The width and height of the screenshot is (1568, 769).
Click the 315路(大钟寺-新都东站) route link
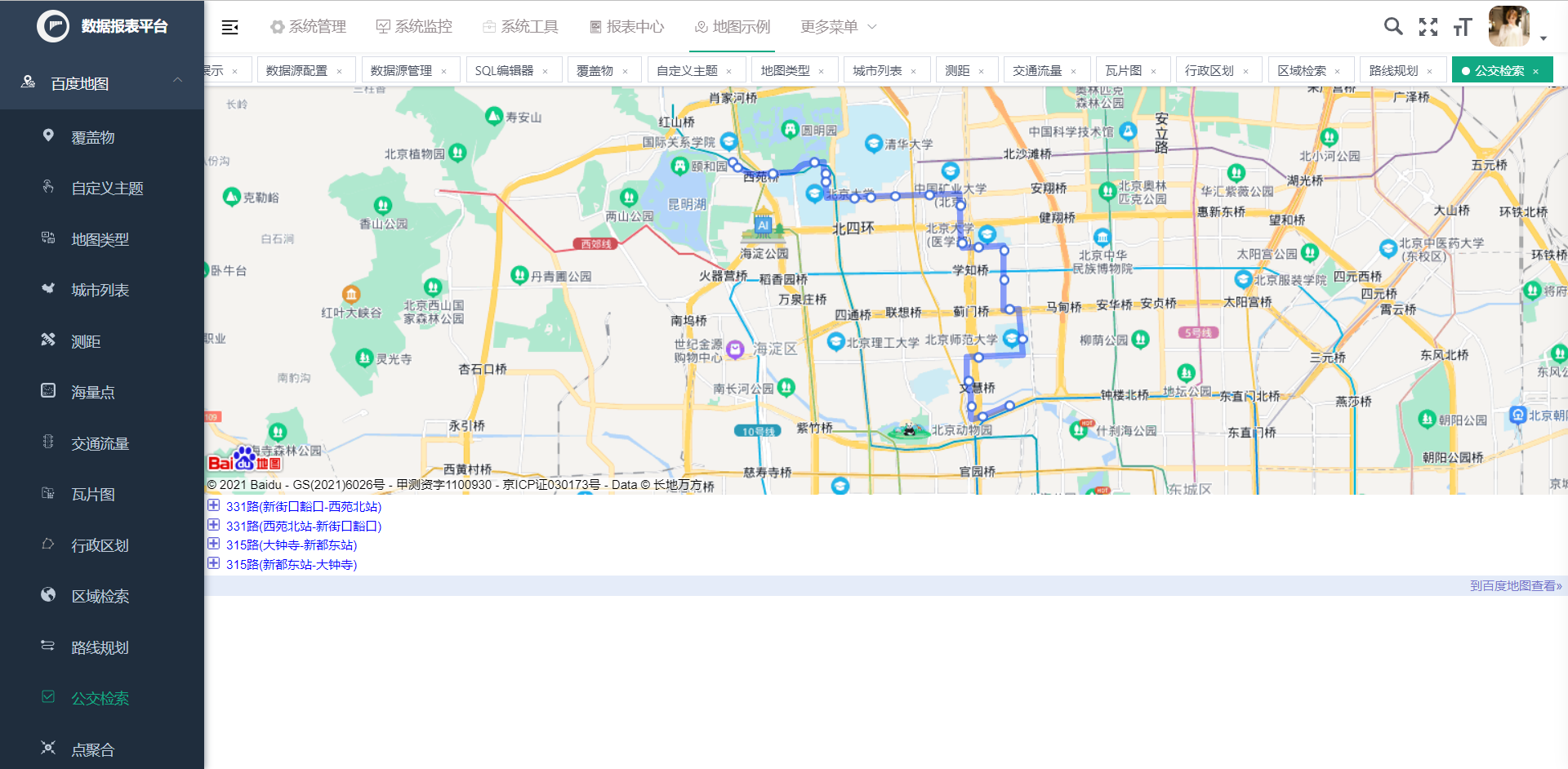coord(291,545)
